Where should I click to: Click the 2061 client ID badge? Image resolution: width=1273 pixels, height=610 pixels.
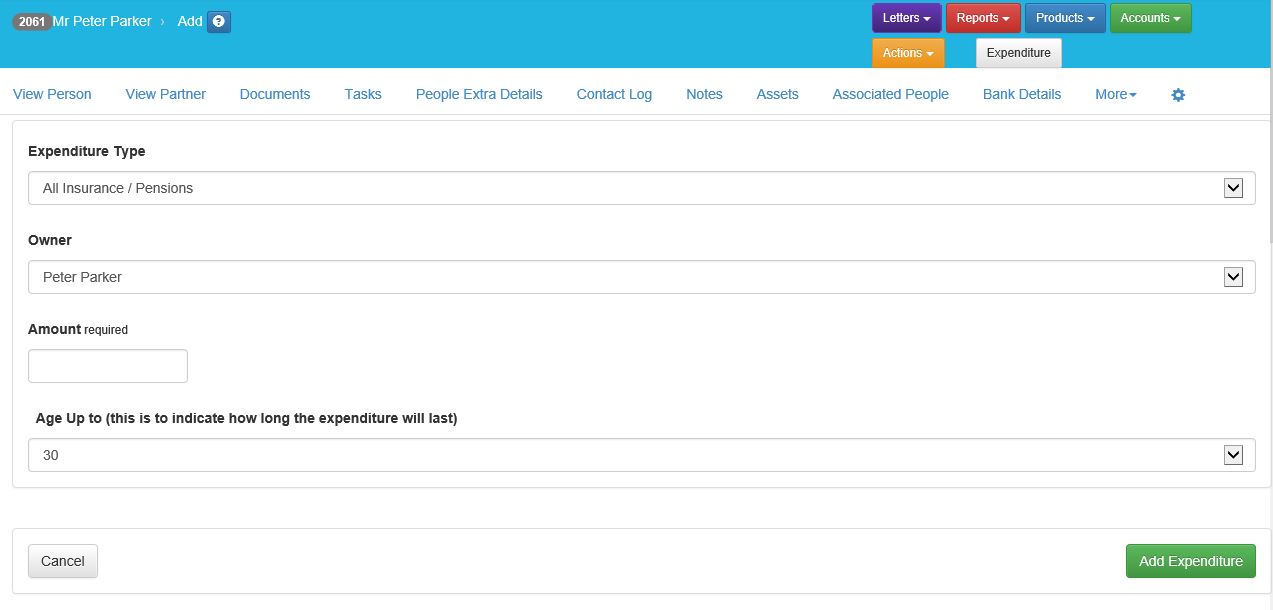click(32, 21)
